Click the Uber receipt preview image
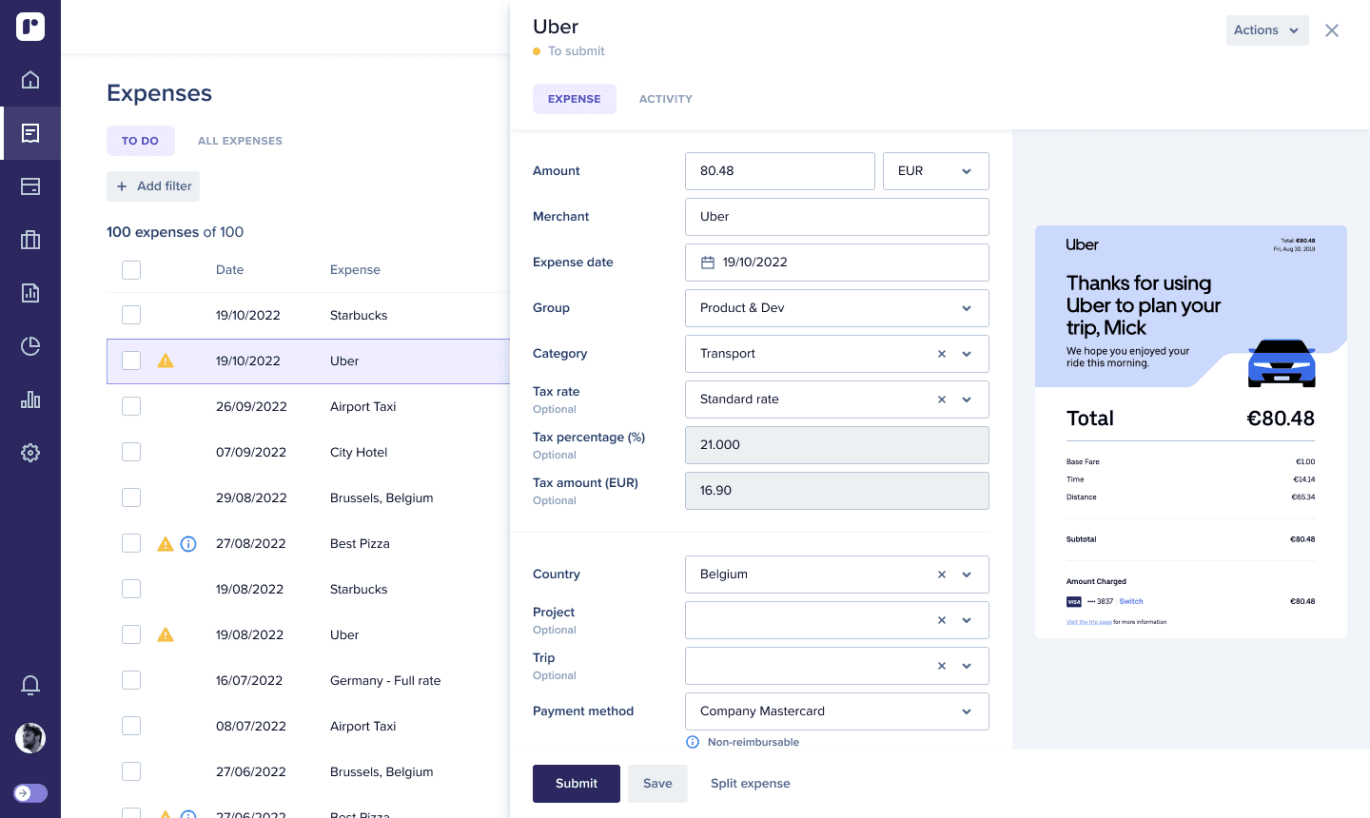The height and width of the screenshot is (818, 1370). click(x=1190, y=431)
